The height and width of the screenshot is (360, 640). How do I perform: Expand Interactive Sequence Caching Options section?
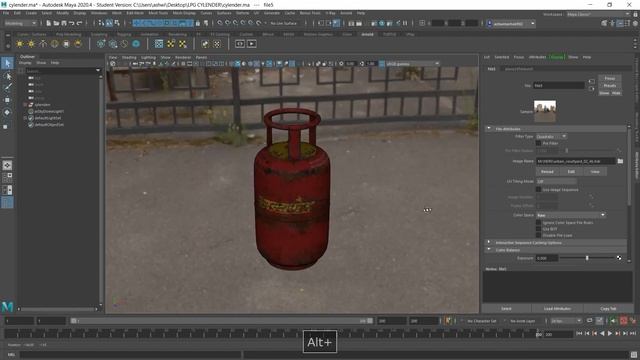489,242
